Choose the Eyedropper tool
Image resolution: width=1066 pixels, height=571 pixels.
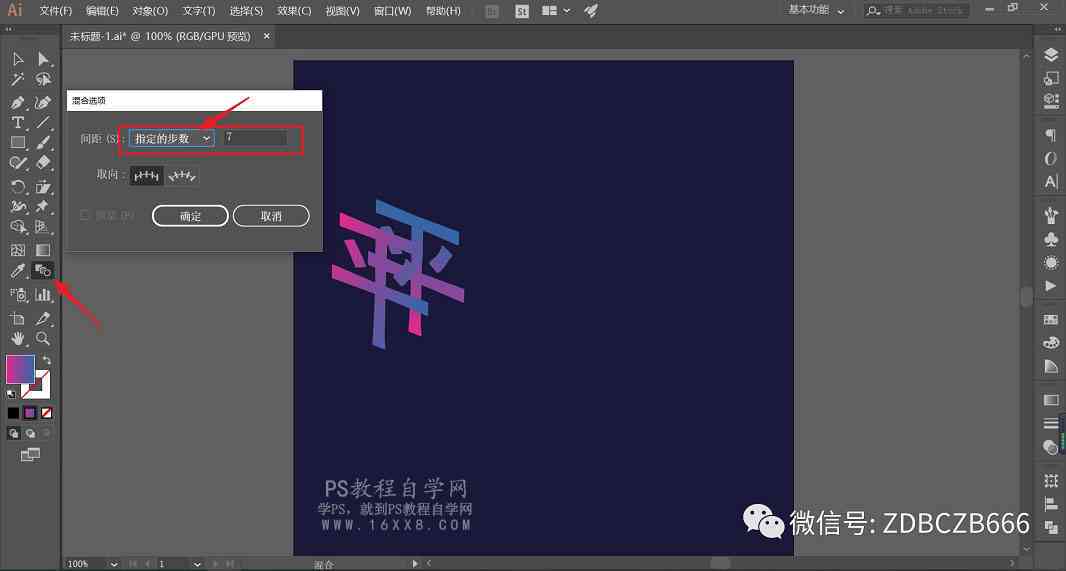18,271
